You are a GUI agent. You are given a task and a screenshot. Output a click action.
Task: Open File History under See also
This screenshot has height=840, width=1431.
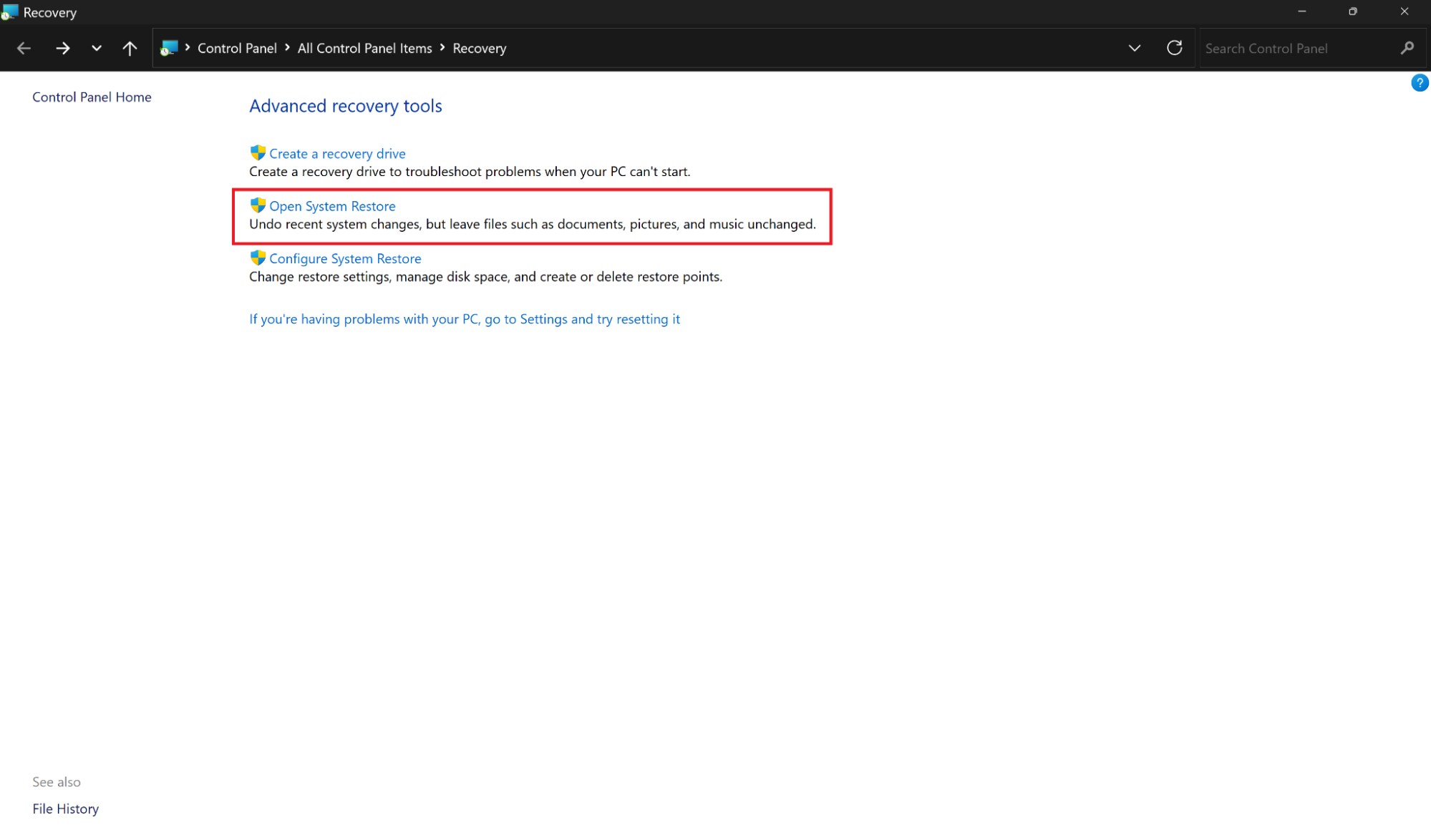click(x=65, y=809)
